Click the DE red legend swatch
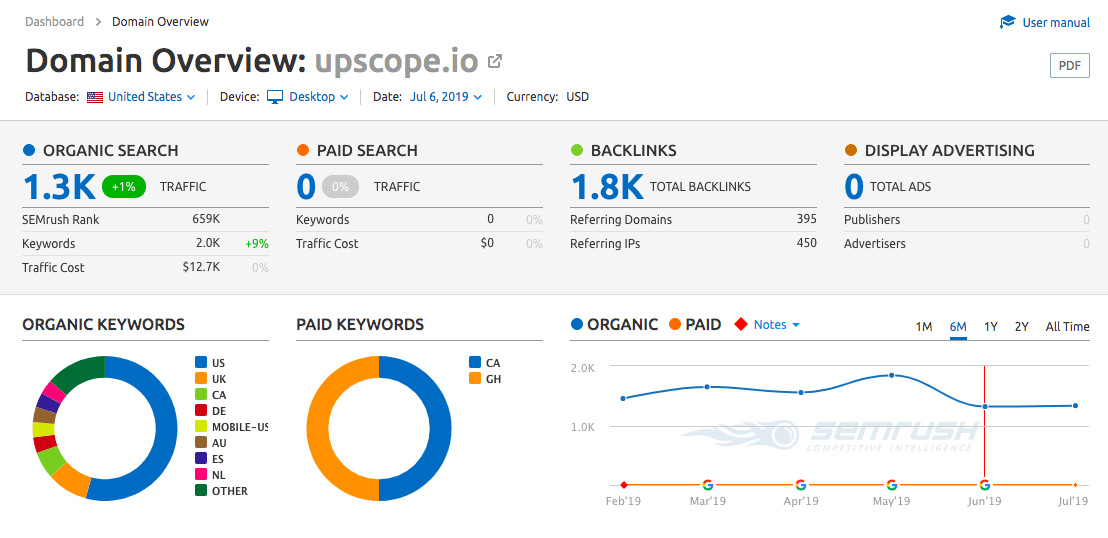1108x538 pixels. [x=201, y=411]
